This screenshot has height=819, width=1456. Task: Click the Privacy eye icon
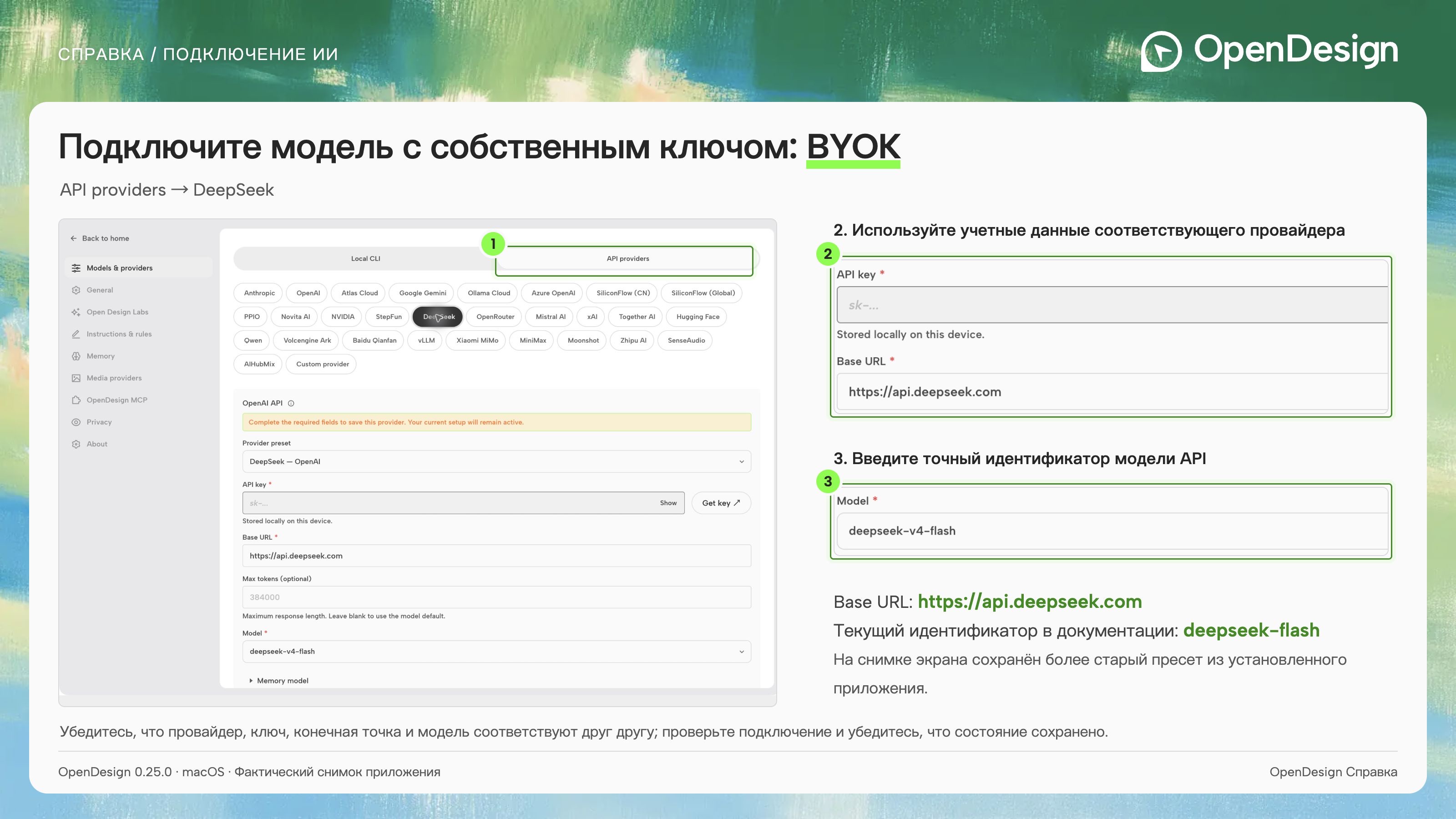[x=76, y=422]
